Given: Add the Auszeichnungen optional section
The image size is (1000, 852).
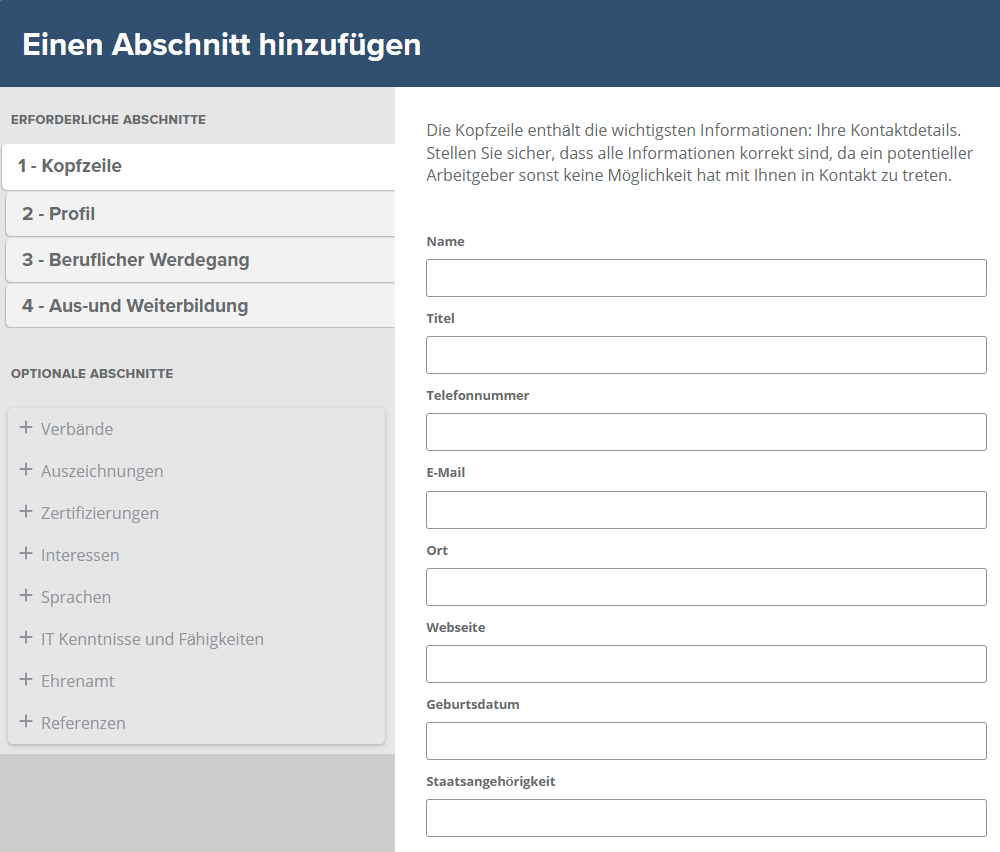Looking at the screenshot, I should pyautogui.click(x=196, y=471).
